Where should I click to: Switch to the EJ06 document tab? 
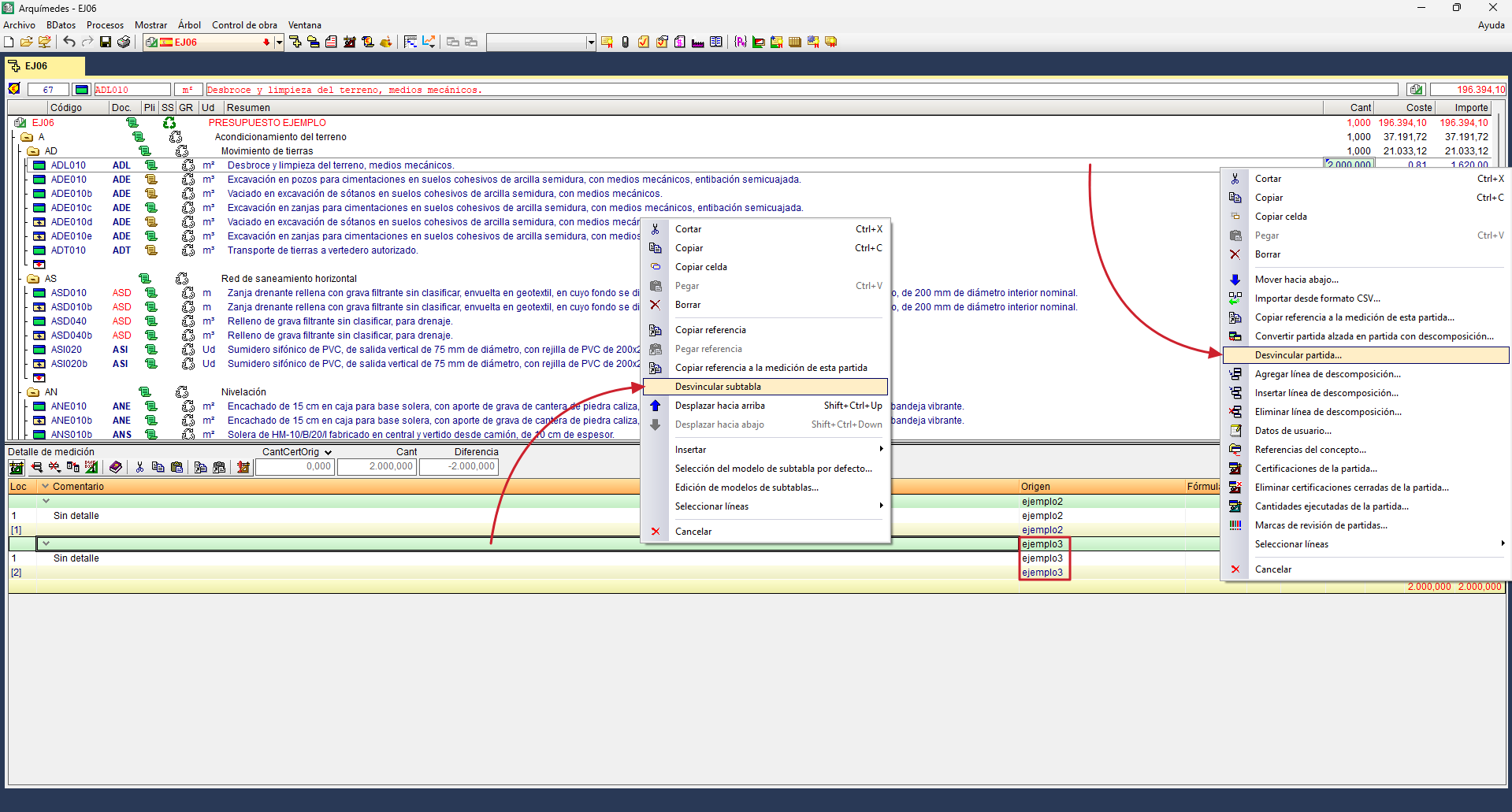pyautogui.click(x=36, y=66)
